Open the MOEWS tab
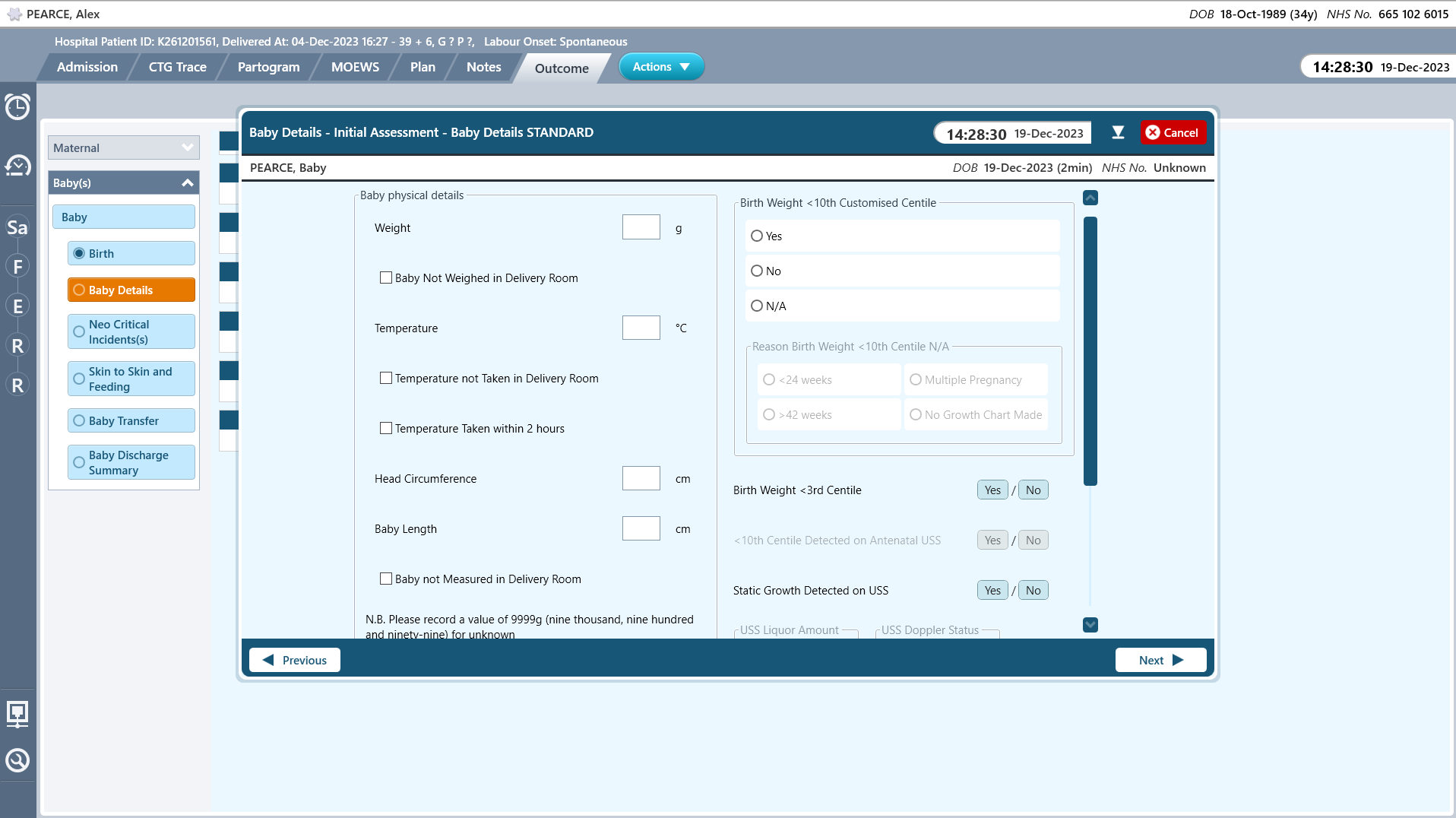 pos(355,67)
